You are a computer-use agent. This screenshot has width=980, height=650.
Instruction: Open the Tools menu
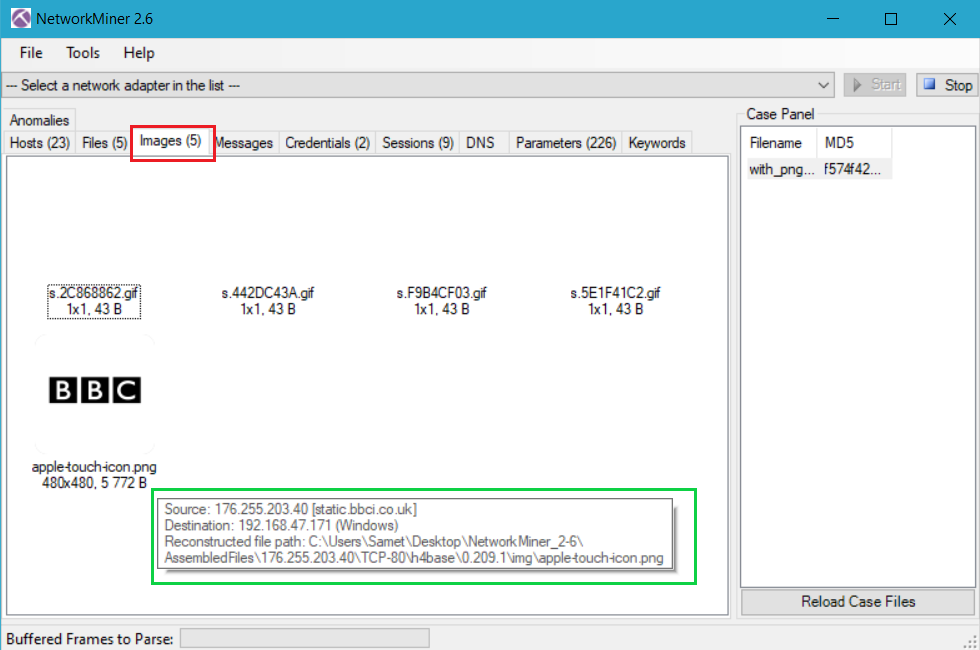(x=83, y=53)
